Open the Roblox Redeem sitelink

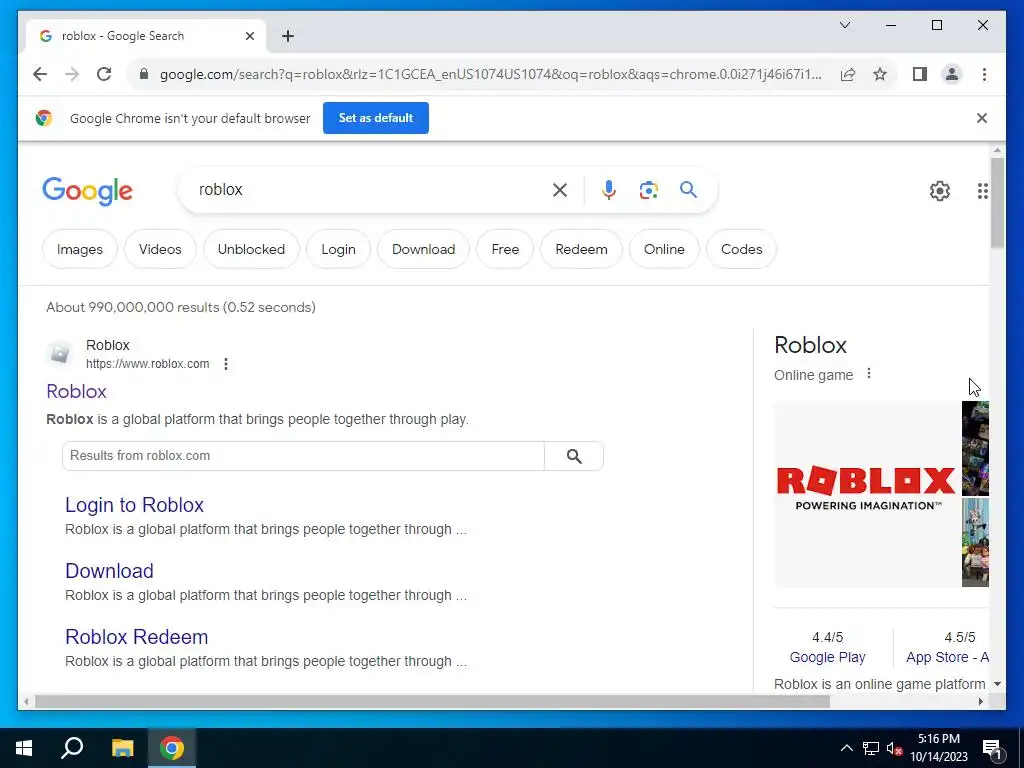(x=136, y=637)
